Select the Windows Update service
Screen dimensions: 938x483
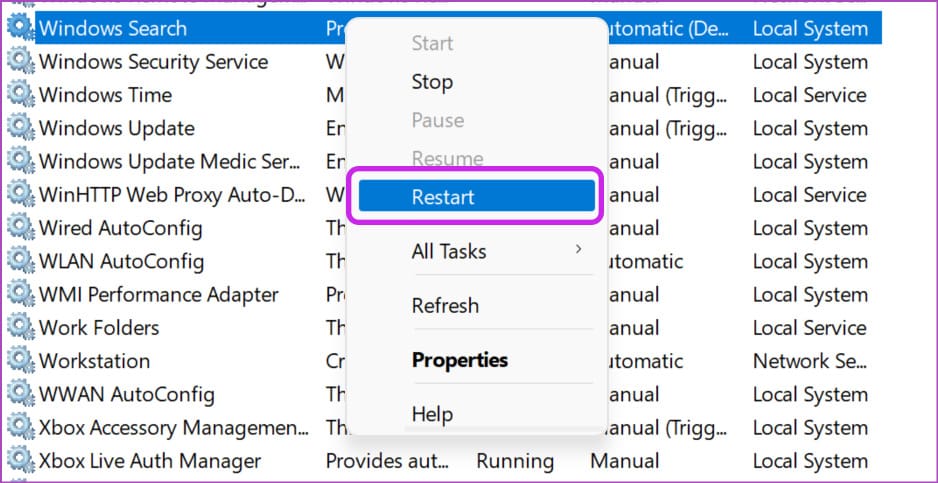pyautogui.click(x=117, y=129)
